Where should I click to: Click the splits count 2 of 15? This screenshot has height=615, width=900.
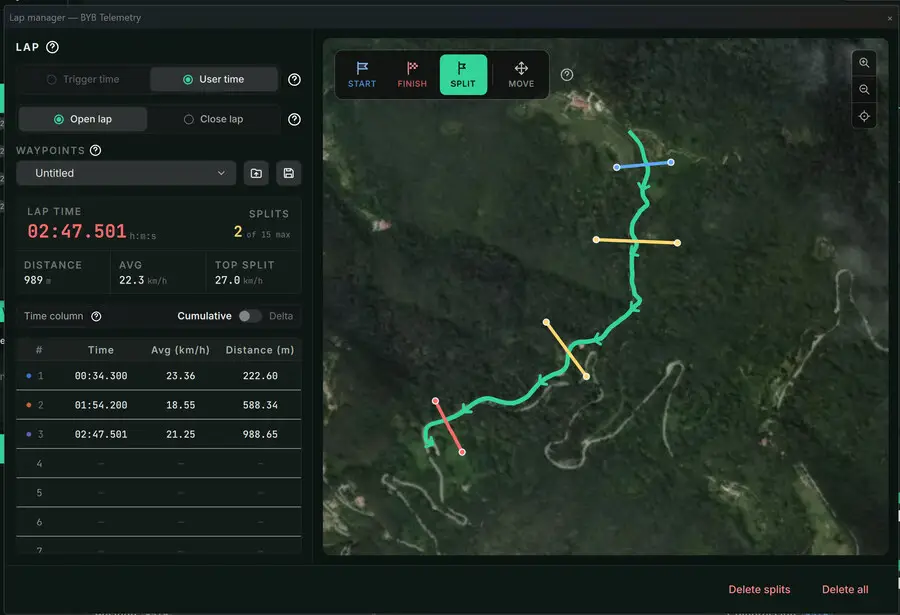coord(262,232)
